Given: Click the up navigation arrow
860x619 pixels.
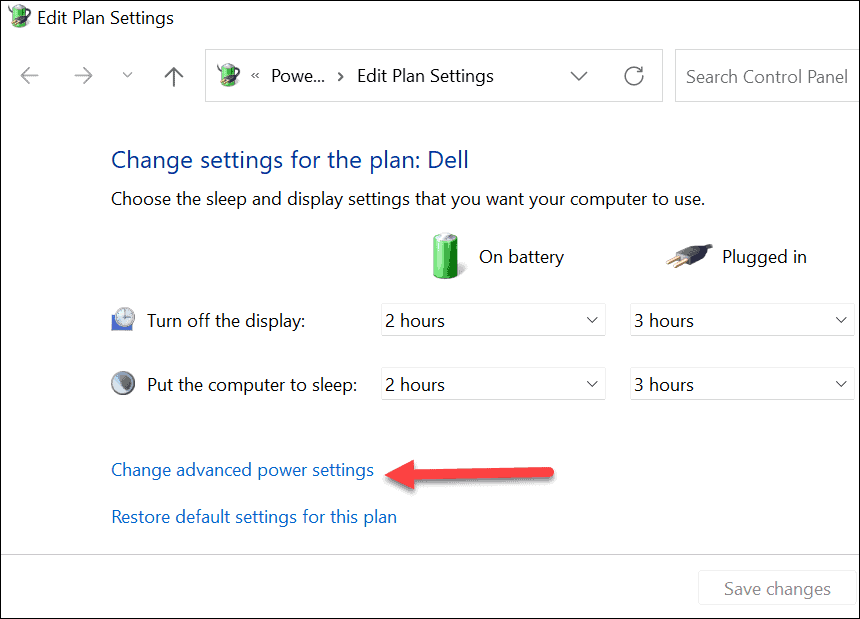Looking at the screenshot, I should pos(173,75).
